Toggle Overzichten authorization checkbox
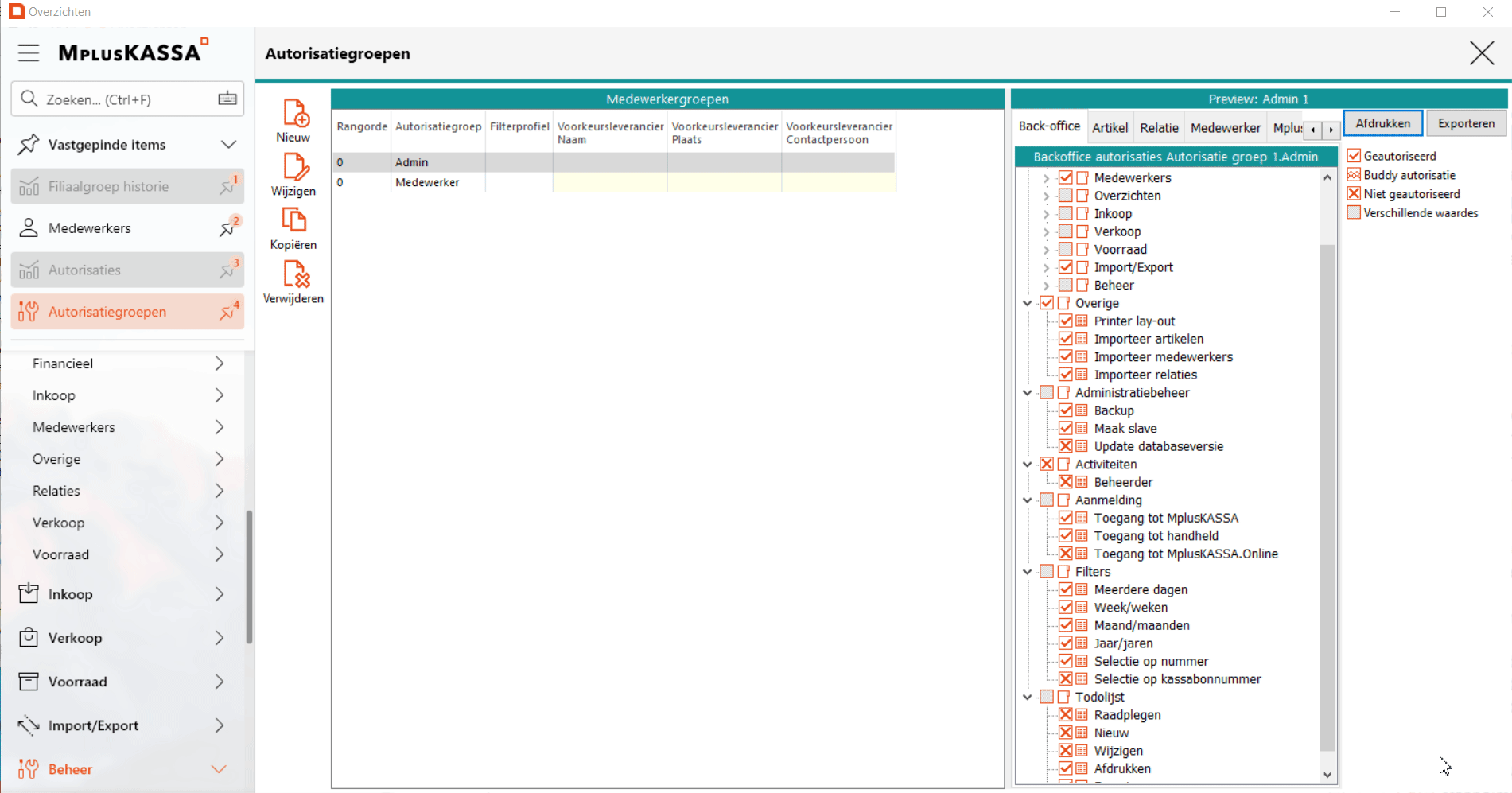This screenshot has height=793, width=1512. (x=1066, y=196)
